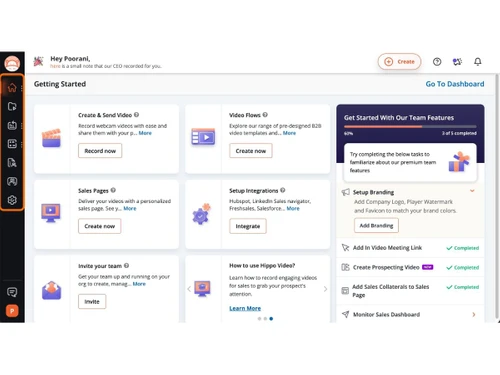
Task: Click the Getting Started heading
Action: click(60, 84)
